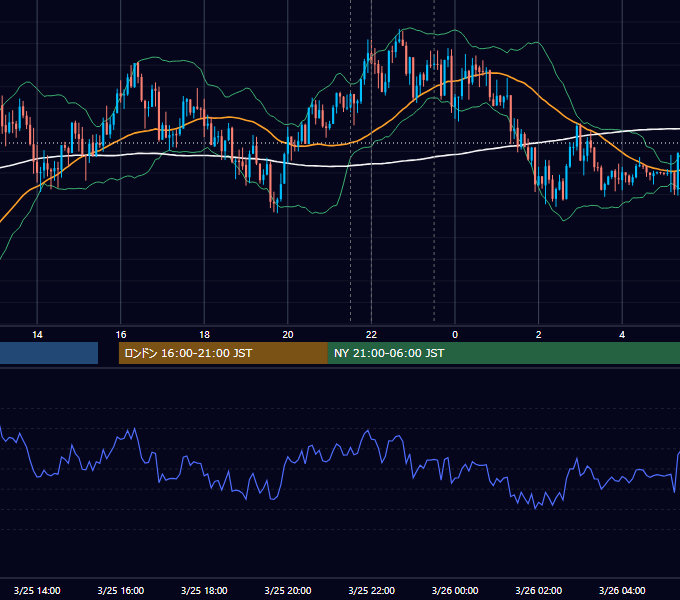The image size is (680, 600).
Task: Click the 3/26 00:00 date label
Action: 455,590
